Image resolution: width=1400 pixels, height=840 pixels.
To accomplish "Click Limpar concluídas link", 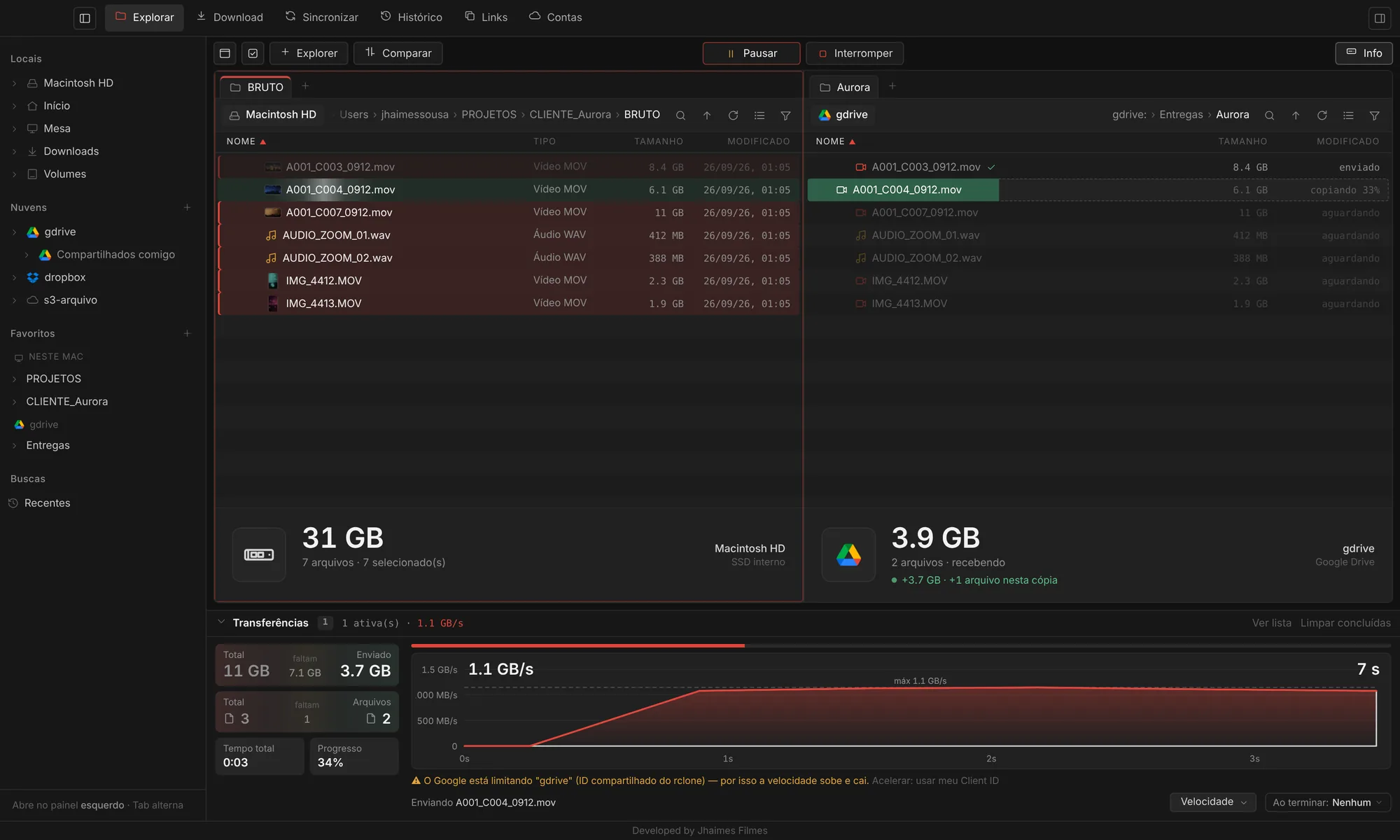I will [1345, 623].
